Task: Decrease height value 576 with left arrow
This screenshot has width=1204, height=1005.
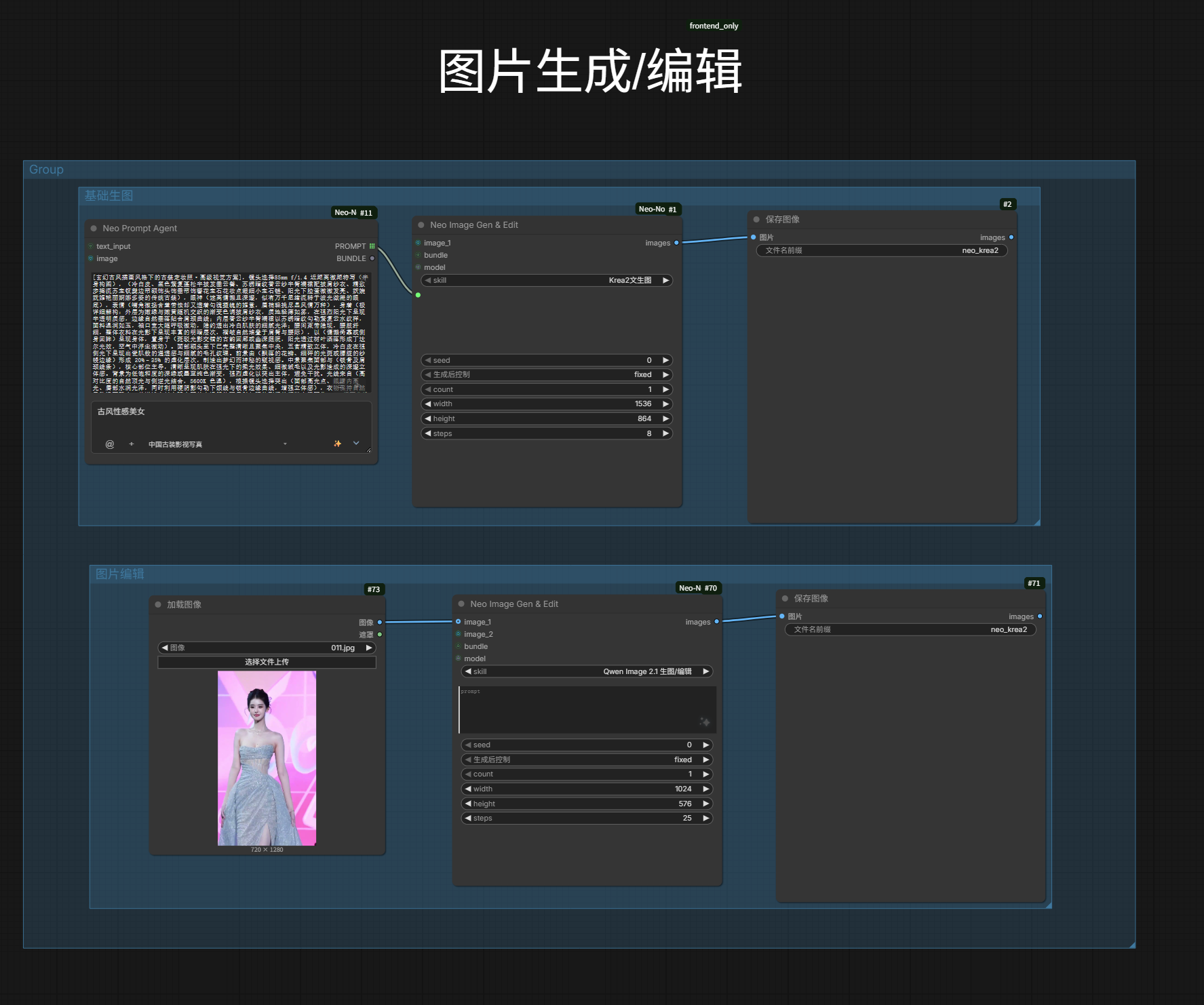Action: point(467,804)
